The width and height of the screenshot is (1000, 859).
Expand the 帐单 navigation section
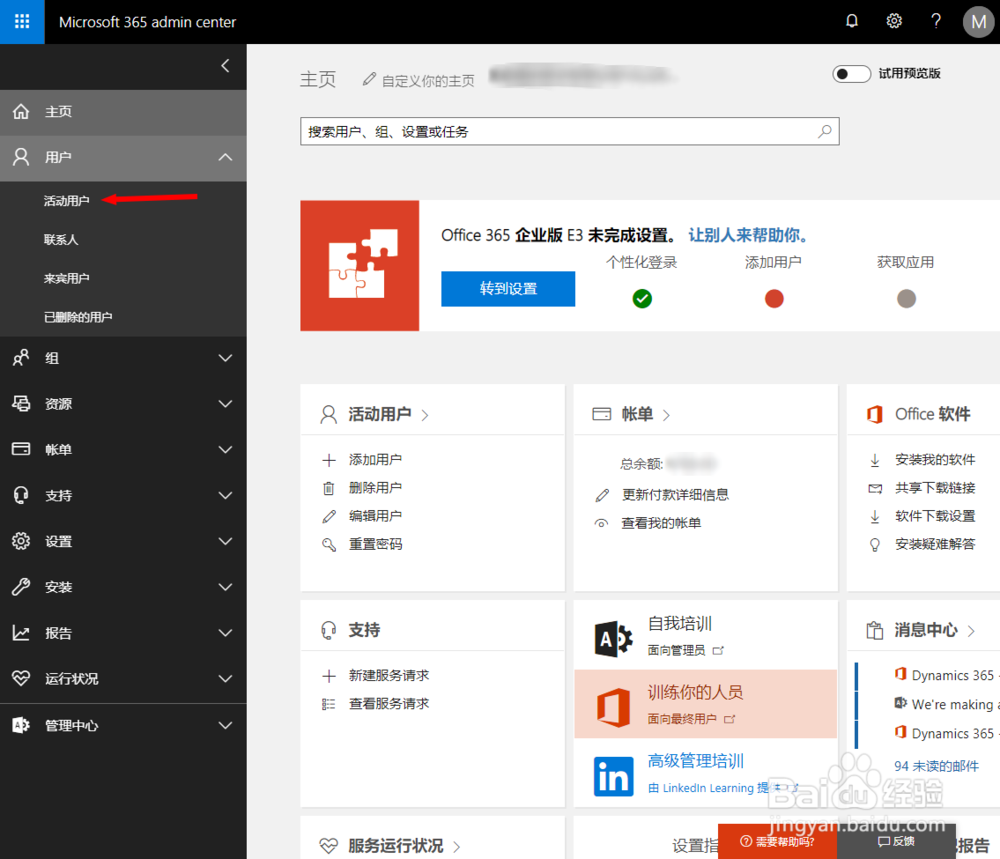tap(225, 450)
